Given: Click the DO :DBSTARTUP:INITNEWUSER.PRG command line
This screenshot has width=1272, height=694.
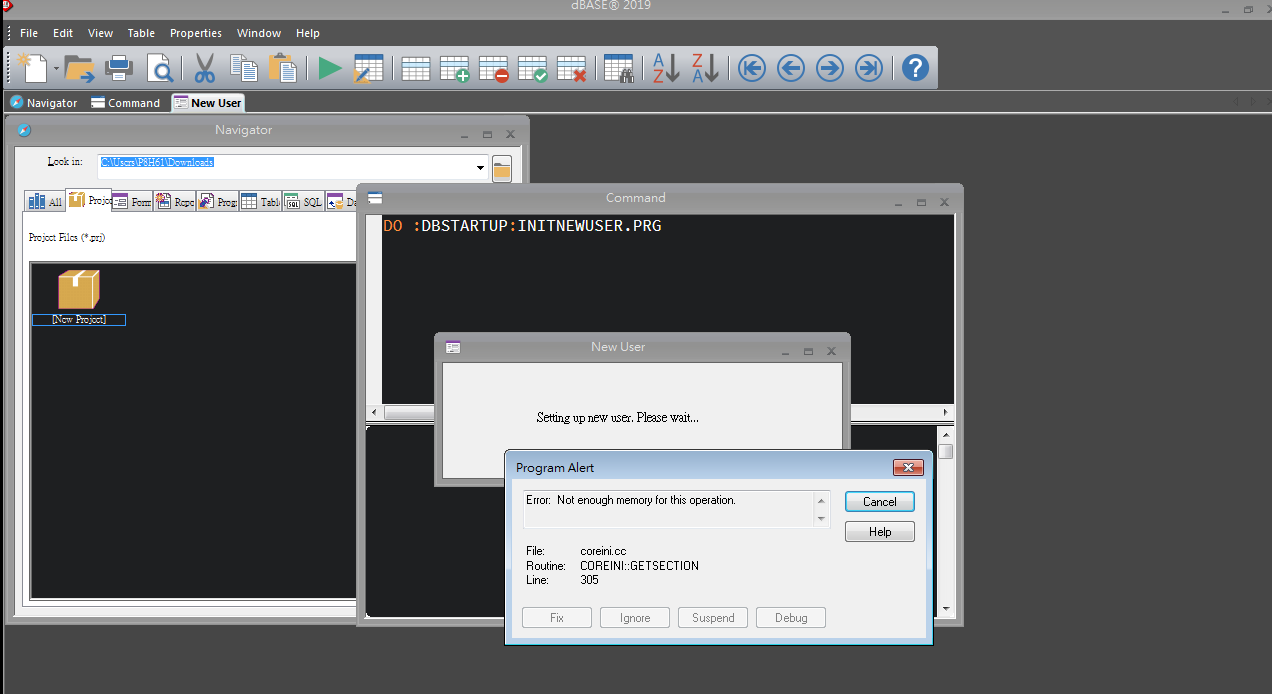Looking at the screenshot, I should [522, 226].
